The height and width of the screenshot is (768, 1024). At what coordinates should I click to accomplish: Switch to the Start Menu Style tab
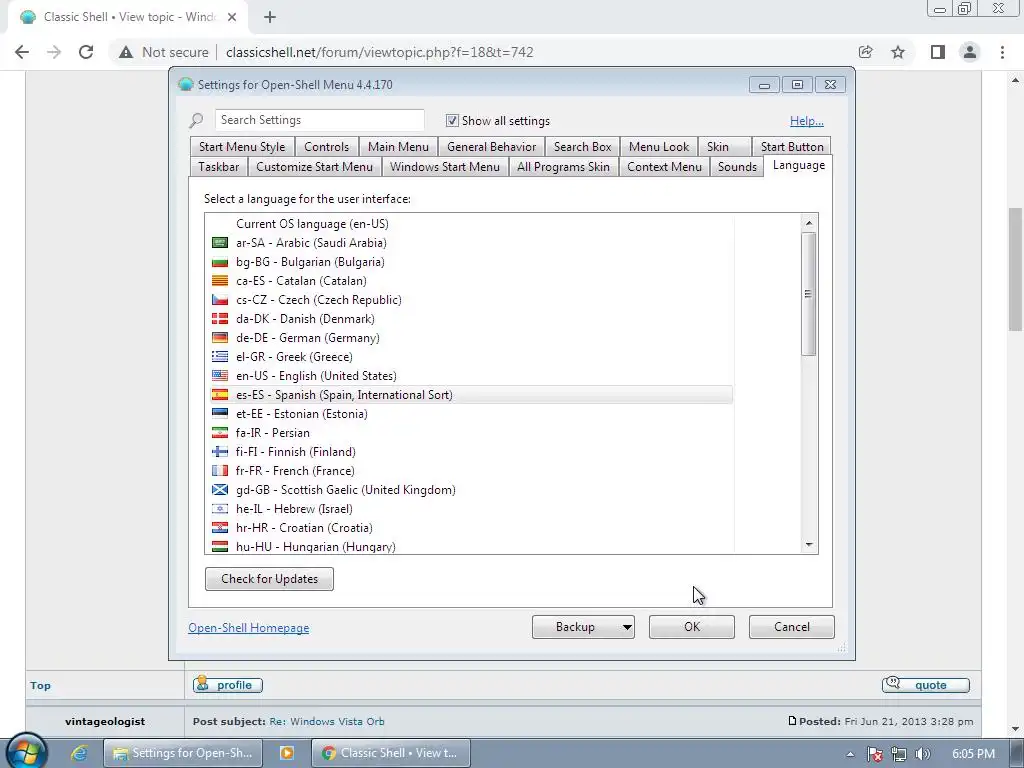[242, 147]
